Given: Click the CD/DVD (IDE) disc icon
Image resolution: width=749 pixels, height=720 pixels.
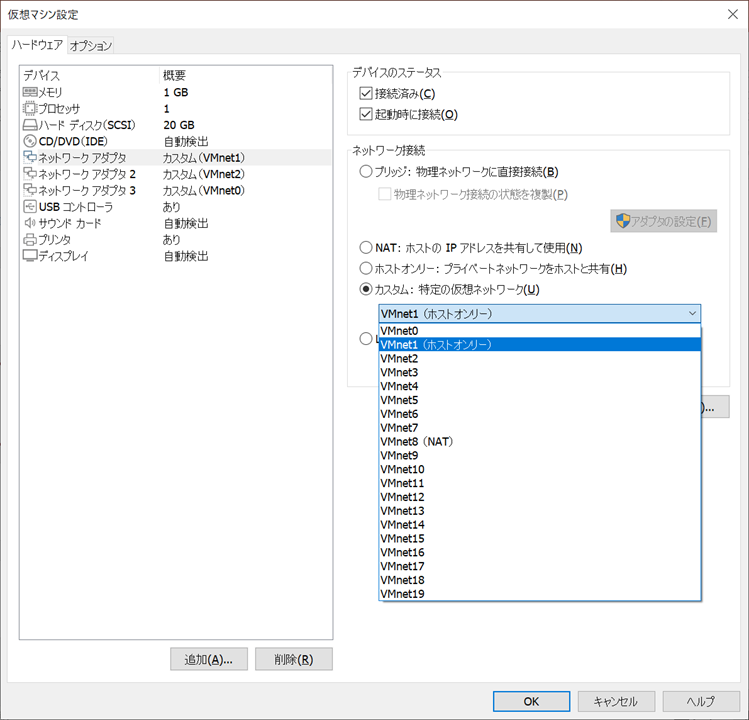Looking at the screenshot, I should [30, 141].
